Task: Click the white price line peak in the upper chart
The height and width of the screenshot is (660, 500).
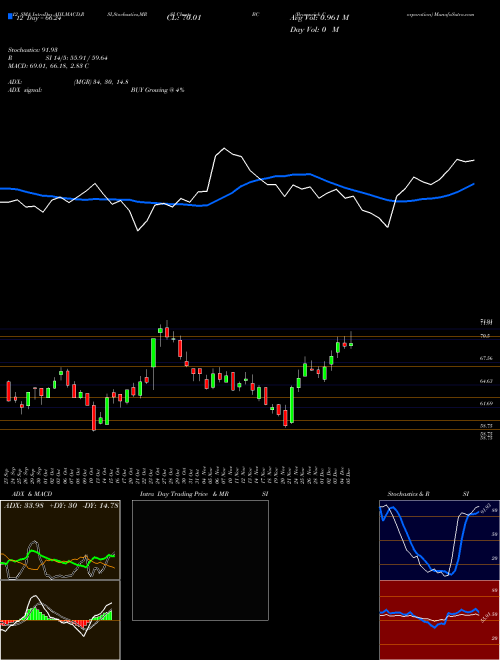Action: click(224, 149)
